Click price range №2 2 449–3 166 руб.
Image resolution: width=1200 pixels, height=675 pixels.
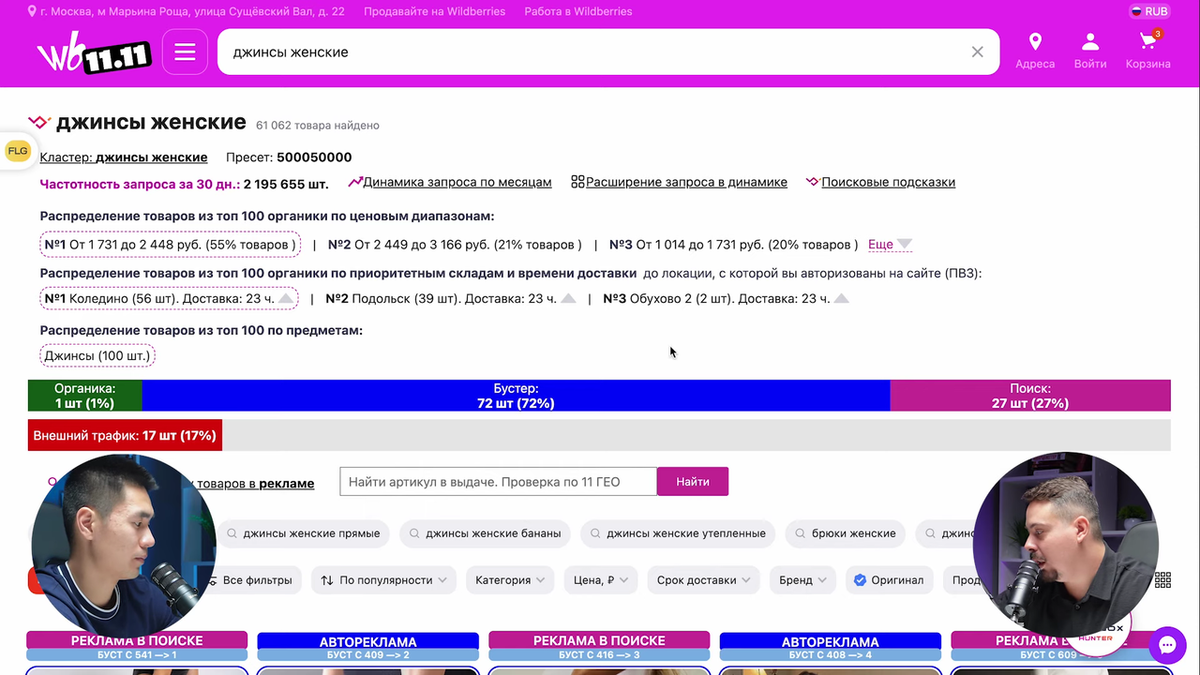click(x=455, y=244)
